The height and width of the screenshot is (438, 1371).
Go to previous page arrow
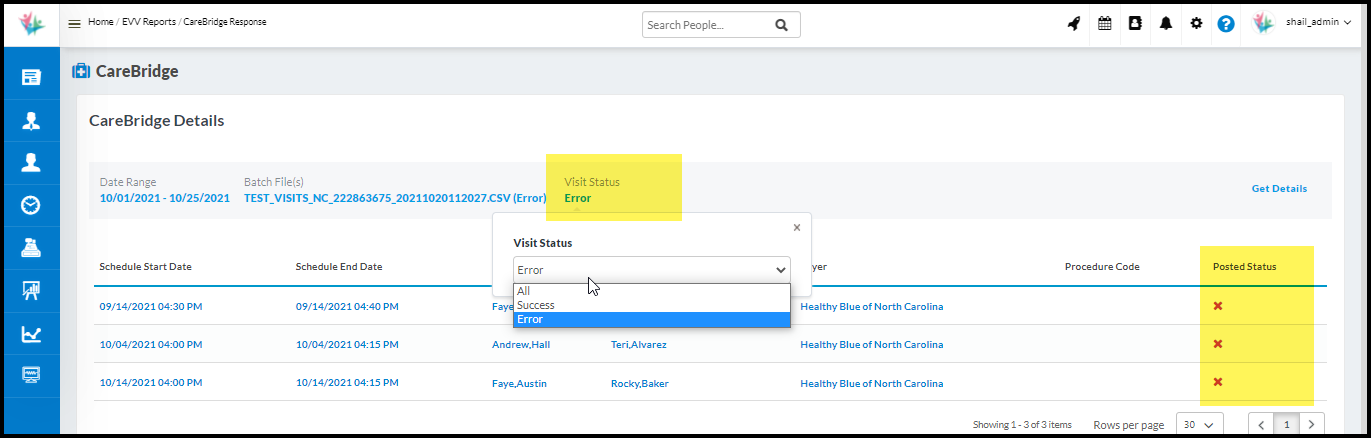pos(1262,425)
